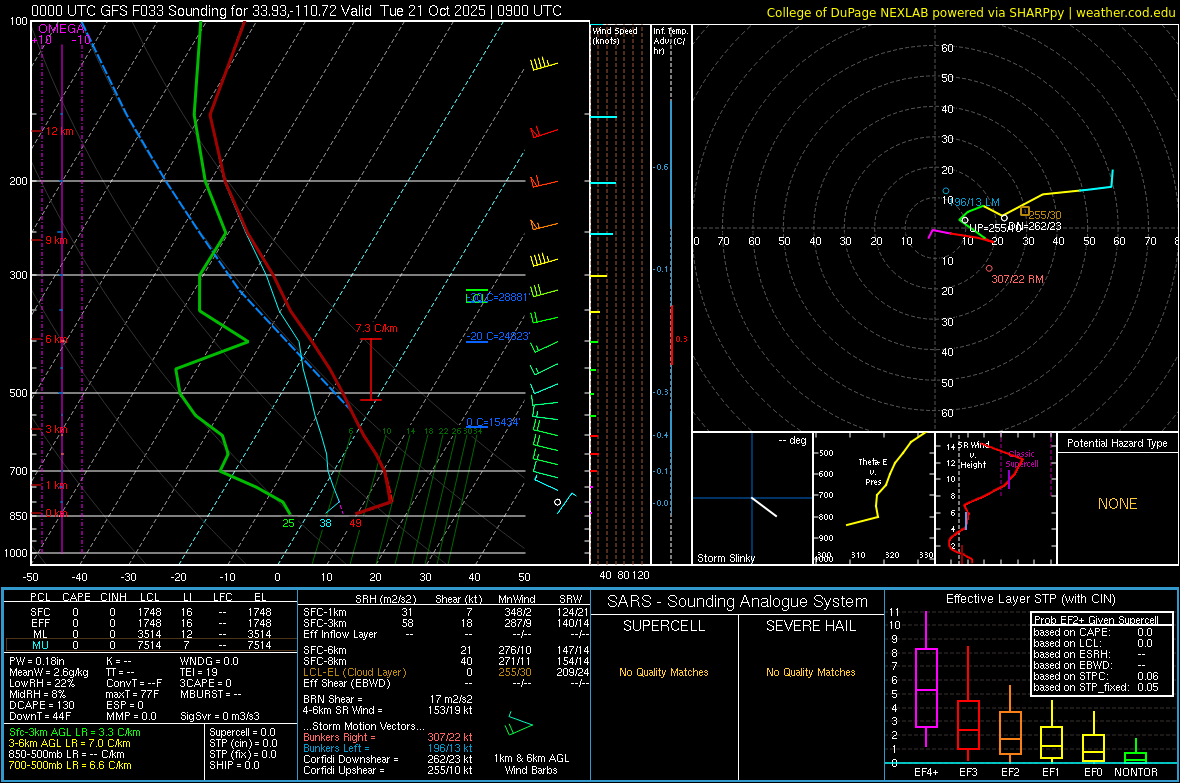This screenshot has width=1180, height=783.
Task: Click the 3 km height marker
Action: click(56, 429)
